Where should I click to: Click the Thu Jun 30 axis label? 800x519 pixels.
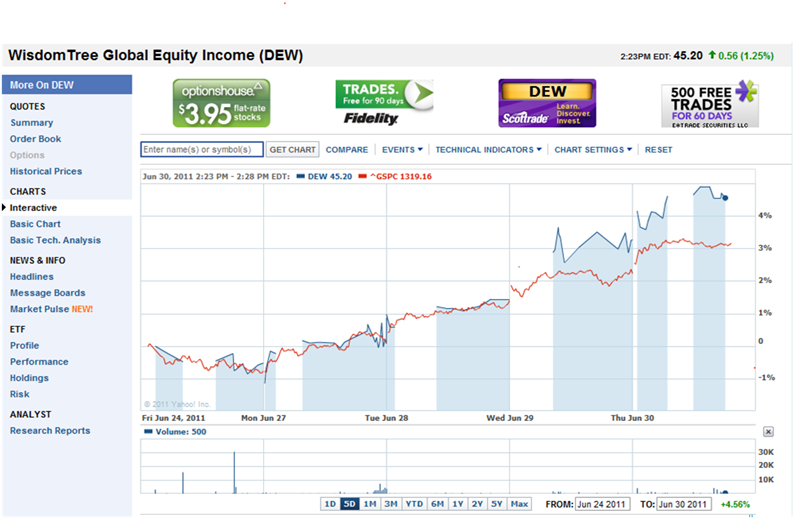[x=632, y=418]
